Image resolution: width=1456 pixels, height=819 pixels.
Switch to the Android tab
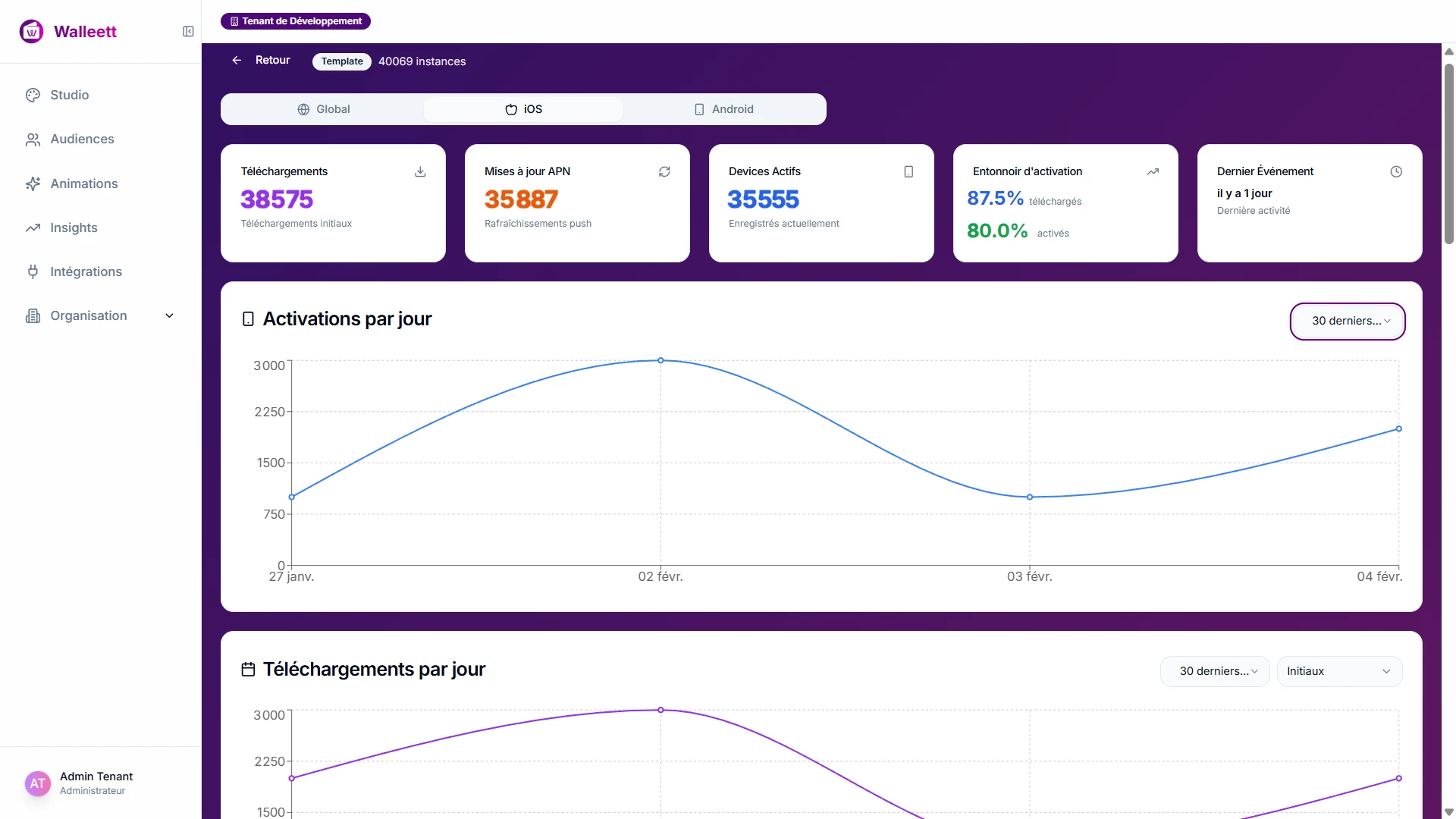[x=723, y=109]
